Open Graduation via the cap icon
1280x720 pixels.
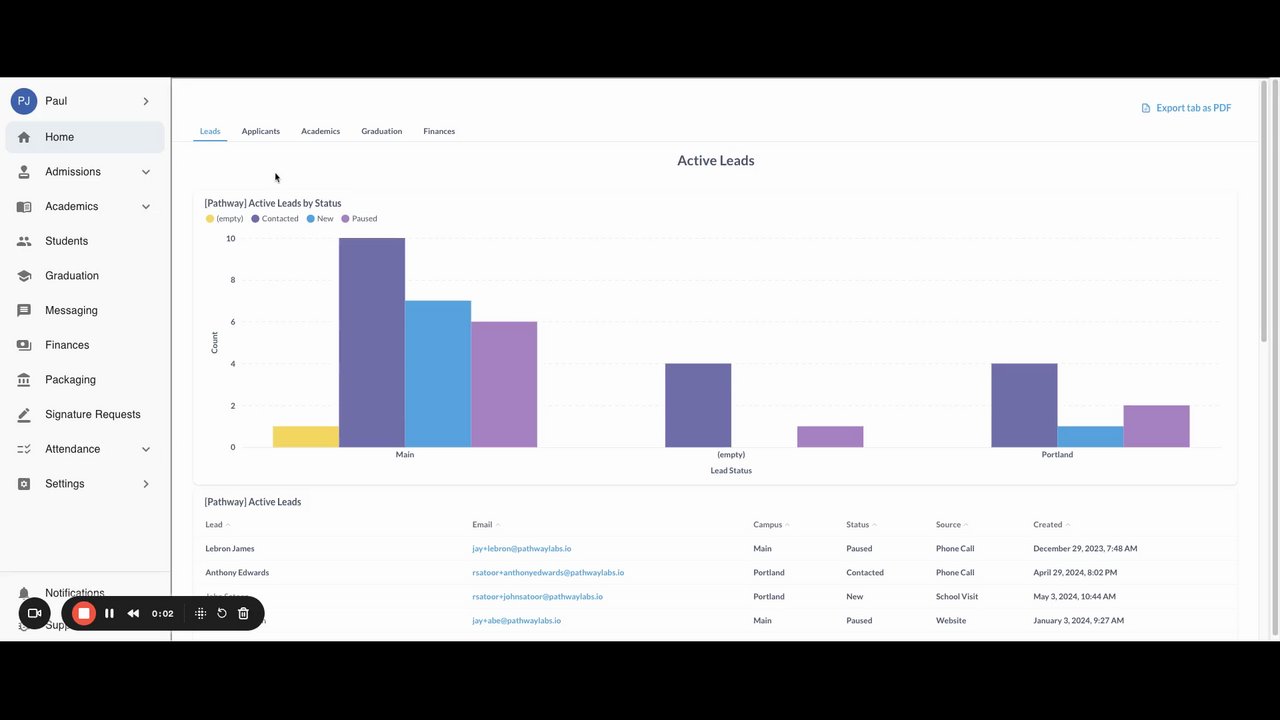(x=24, y=276)
